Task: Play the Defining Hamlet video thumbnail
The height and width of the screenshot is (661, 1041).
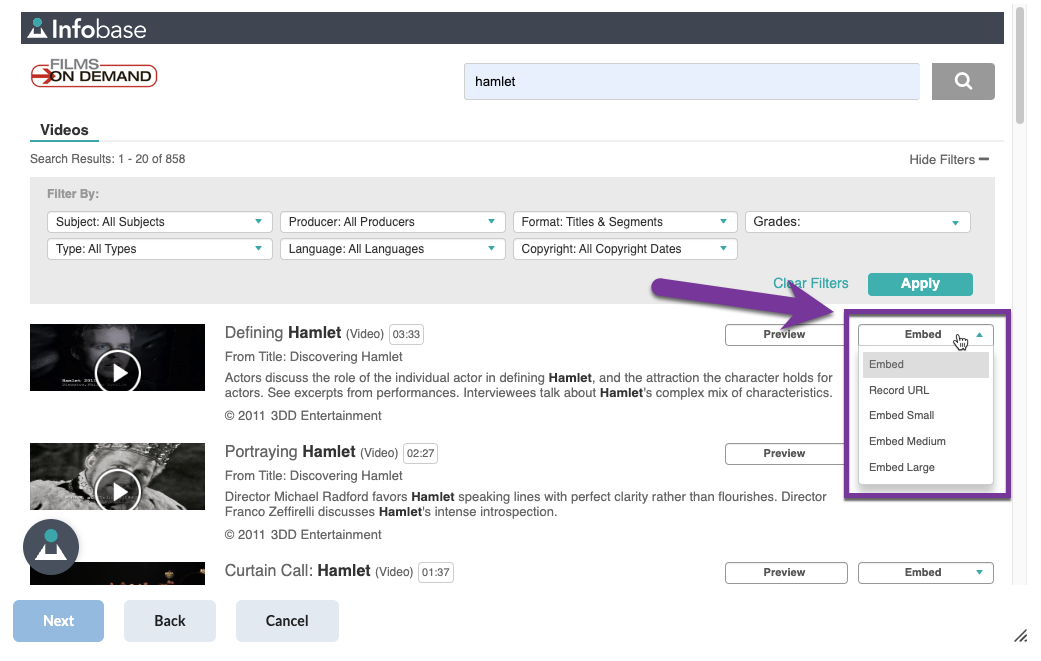Action: pyautogui.click(x=117, y=372)
